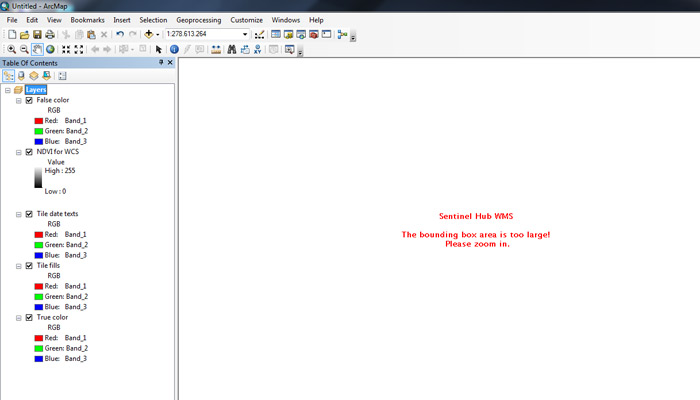Viewport: 700px width, 400px height.
Task: Open the map scale dropdown
Action: click(245, 34)
